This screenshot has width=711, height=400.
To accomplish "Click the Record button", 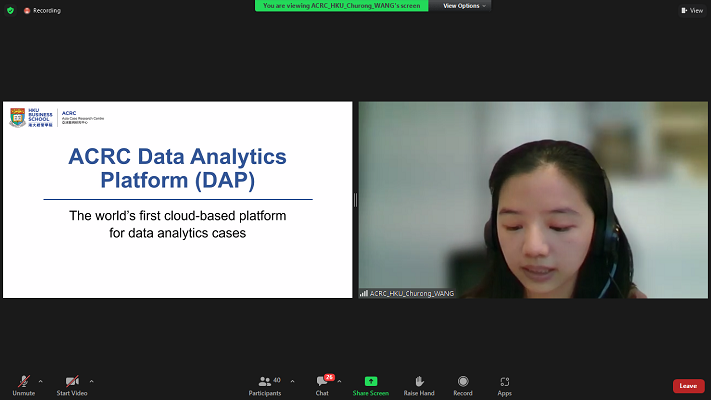I will click(463, 385).
